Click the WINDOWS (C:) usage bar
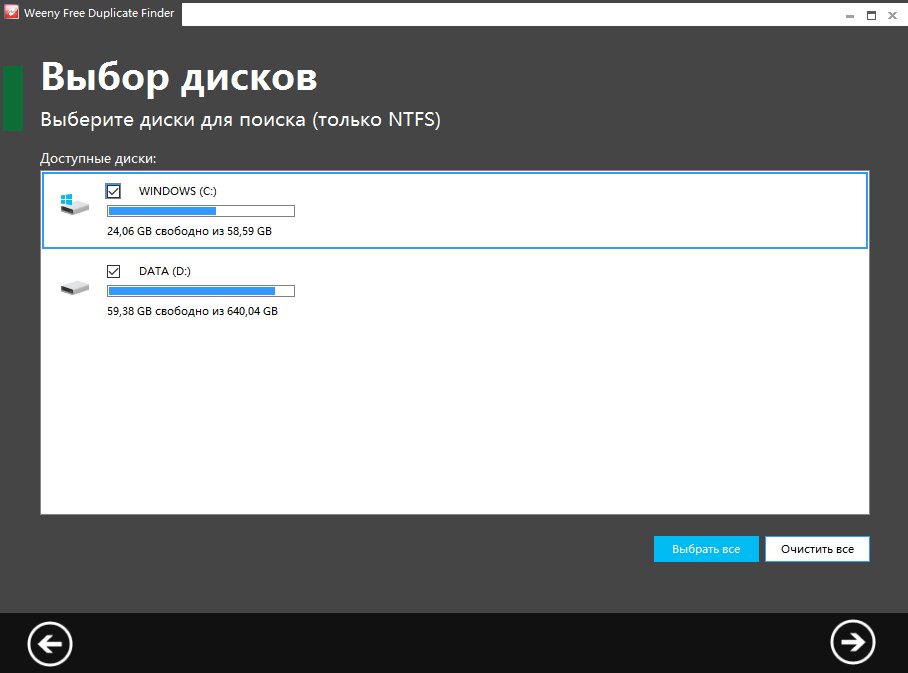The height and width of the screenshot is (673, 908). [x=201, y=211]
